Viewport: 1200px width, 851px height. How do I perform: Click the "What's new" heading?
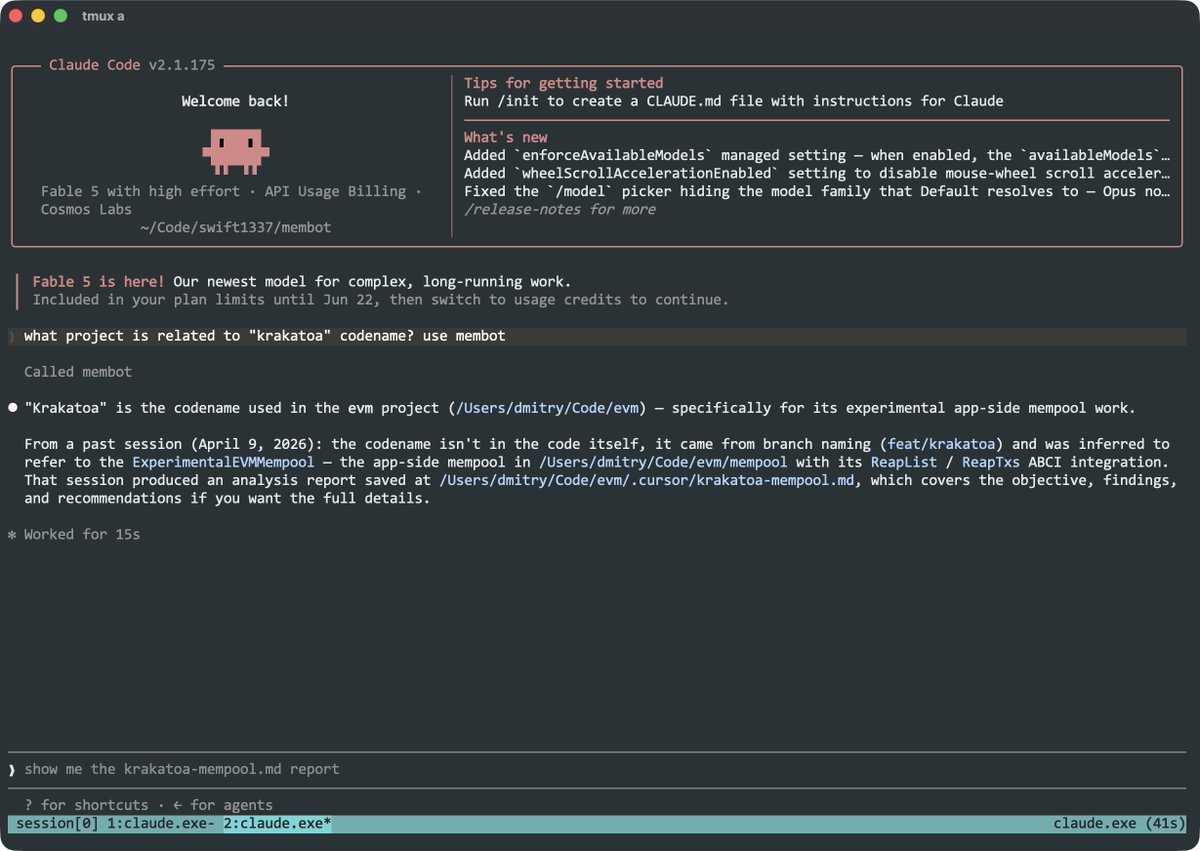coord(505,137)
